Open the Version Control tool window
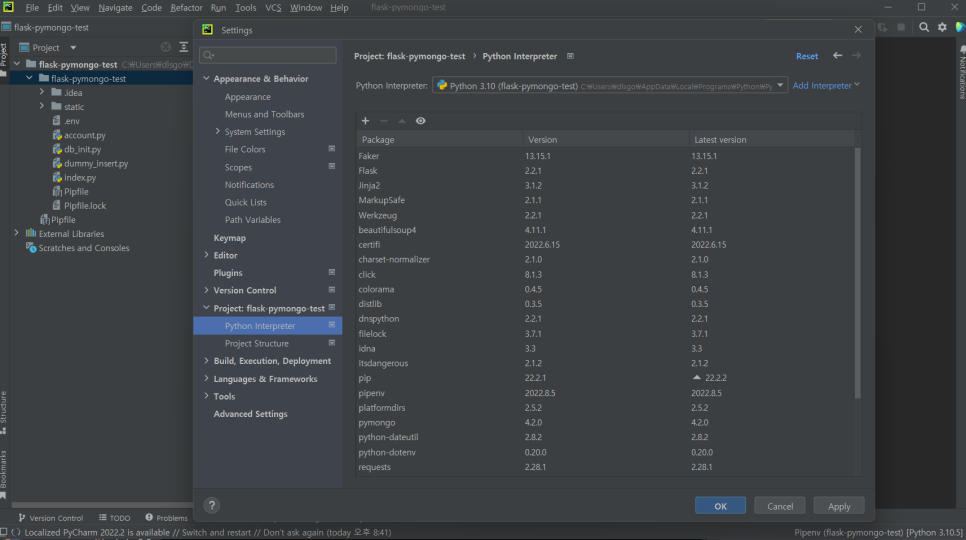The image size is (966, 540). 51,518
